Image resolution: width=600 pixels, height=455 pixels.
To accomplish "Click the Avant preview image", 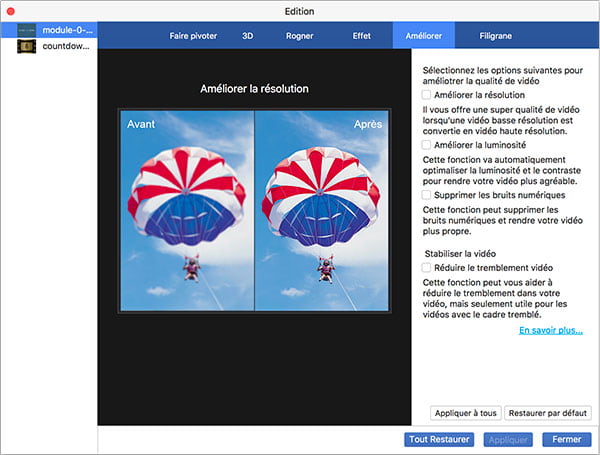I will (x=187, y=211).
